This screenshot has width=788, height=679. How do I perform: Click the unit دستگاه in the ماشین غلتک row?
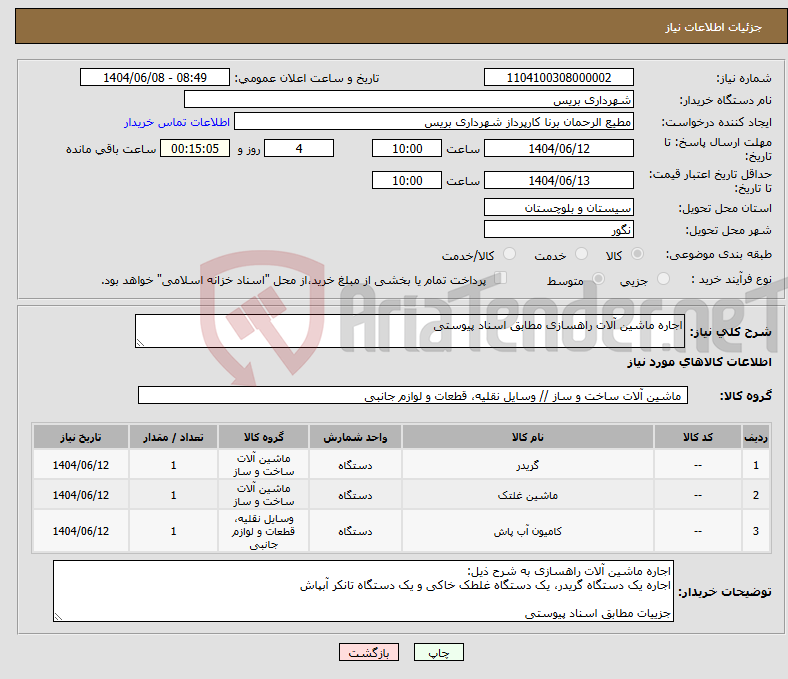(x=355, y=495)
